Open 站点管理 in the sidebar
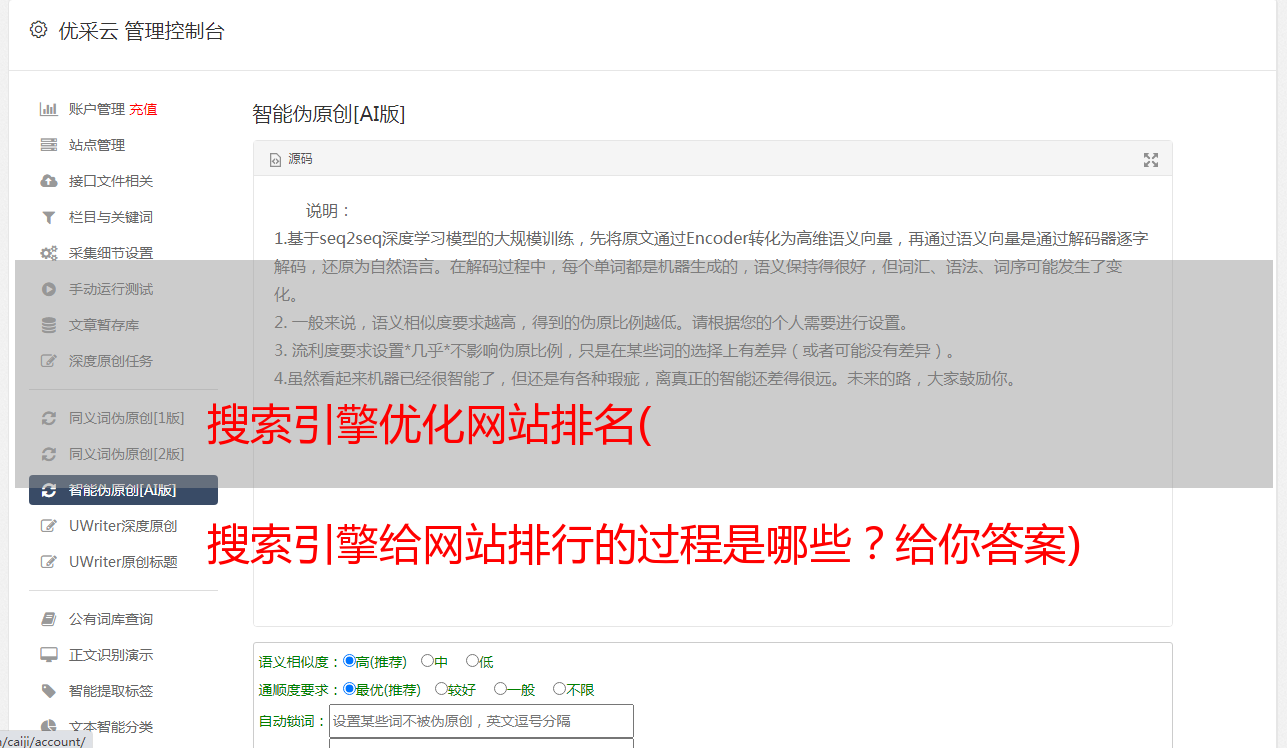1287x748 pixels. pyautogui.click(x=97, y=145)
